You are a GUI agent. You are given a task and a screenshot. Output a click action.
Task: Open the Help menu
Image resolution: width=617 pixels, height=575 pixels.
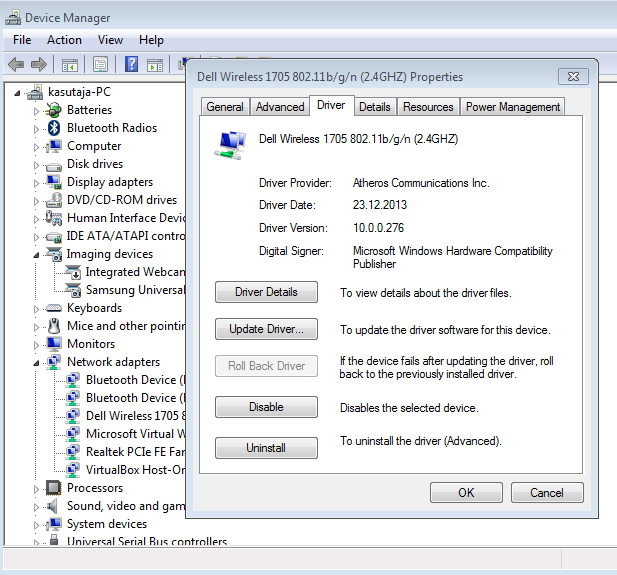pos(151,40)
